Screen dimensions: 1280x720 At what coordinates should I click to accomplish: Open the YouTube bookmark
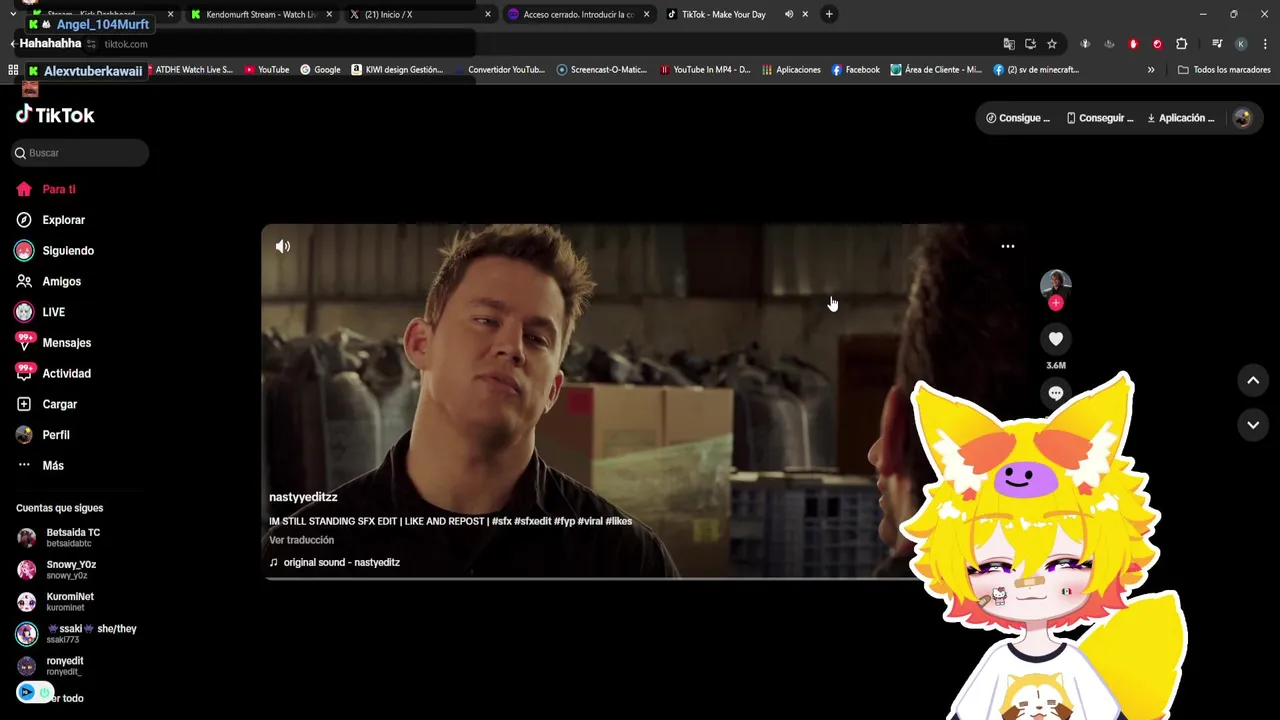267,70
